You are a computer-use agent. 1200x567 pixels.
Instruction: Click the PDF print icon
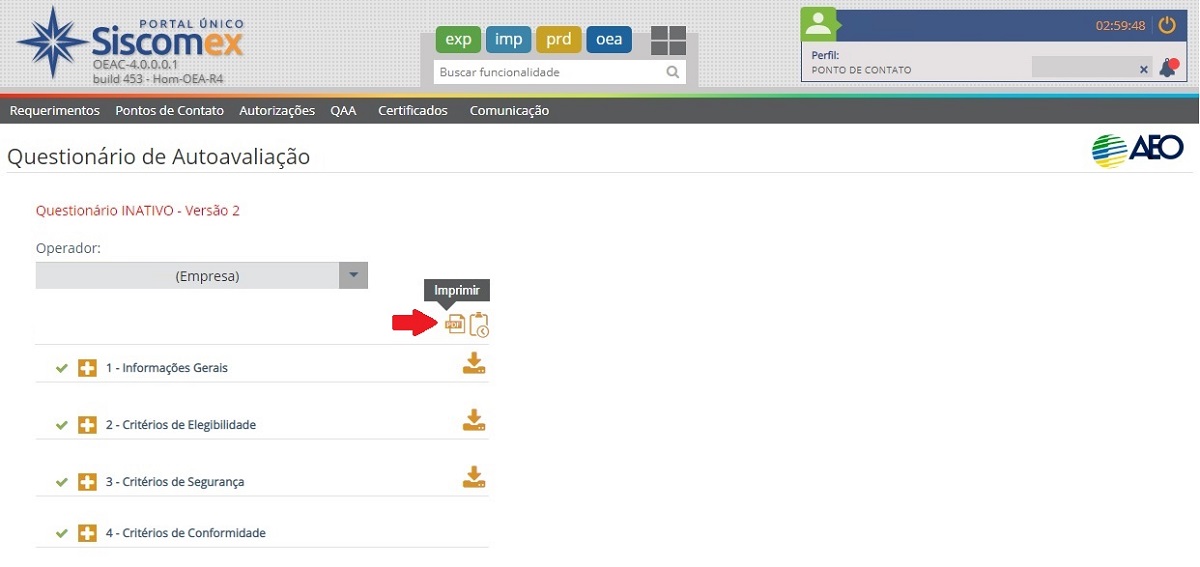click(x=455, y=324)
